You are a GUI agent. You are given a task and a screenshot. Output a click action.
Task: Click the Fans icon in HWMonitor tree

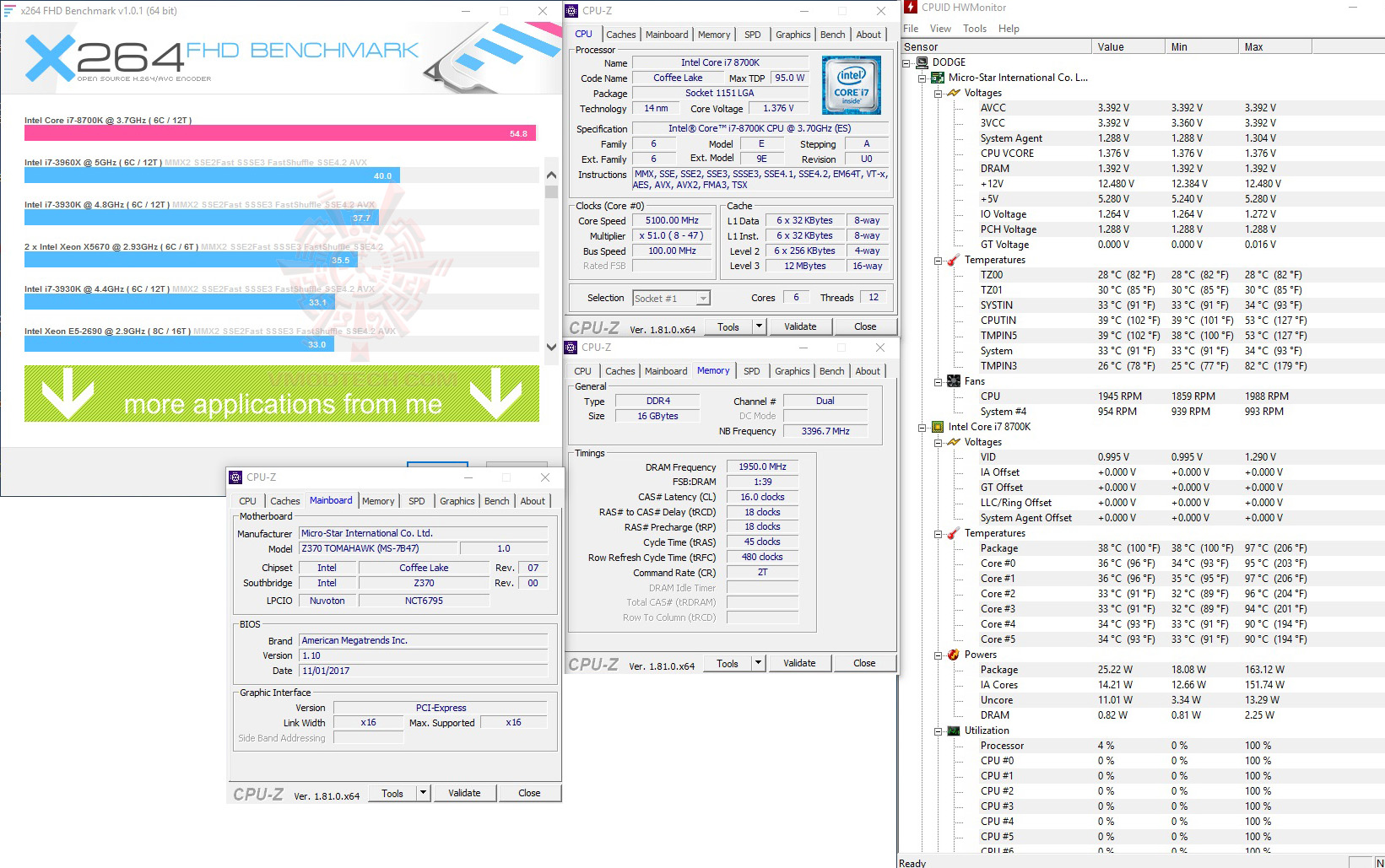click(954, 381)
